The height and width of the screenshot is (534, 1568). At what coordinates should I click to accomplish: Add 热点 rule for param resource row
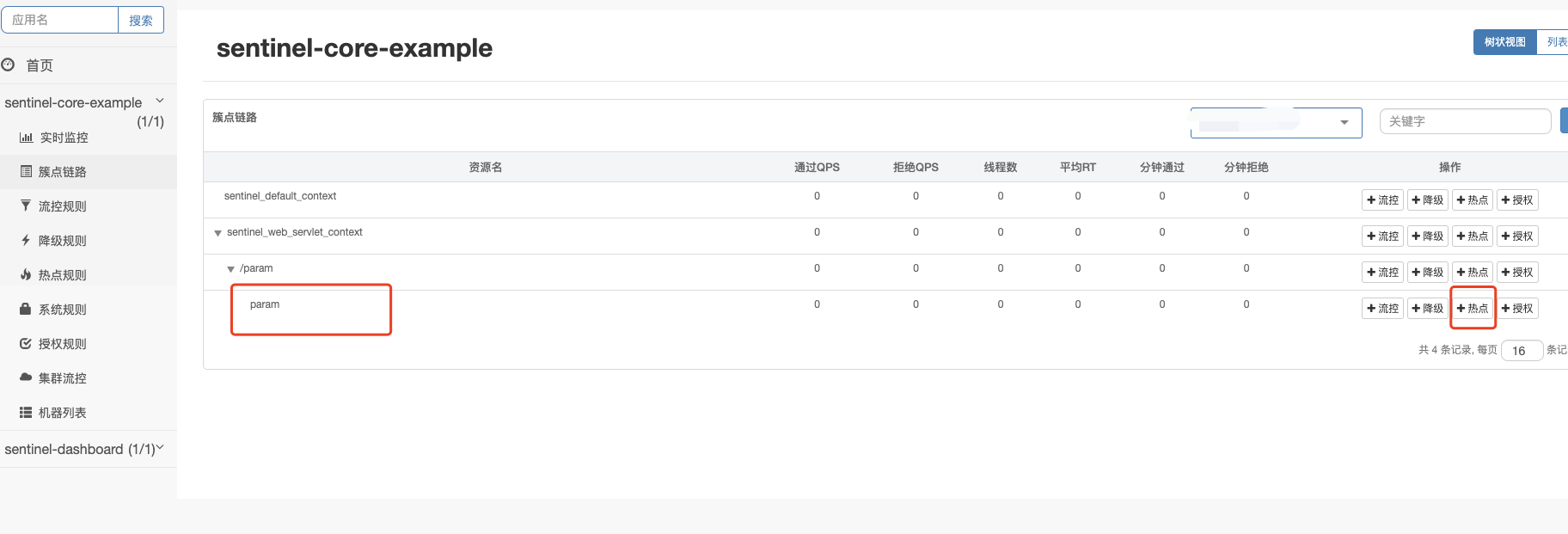(1472, 309)
